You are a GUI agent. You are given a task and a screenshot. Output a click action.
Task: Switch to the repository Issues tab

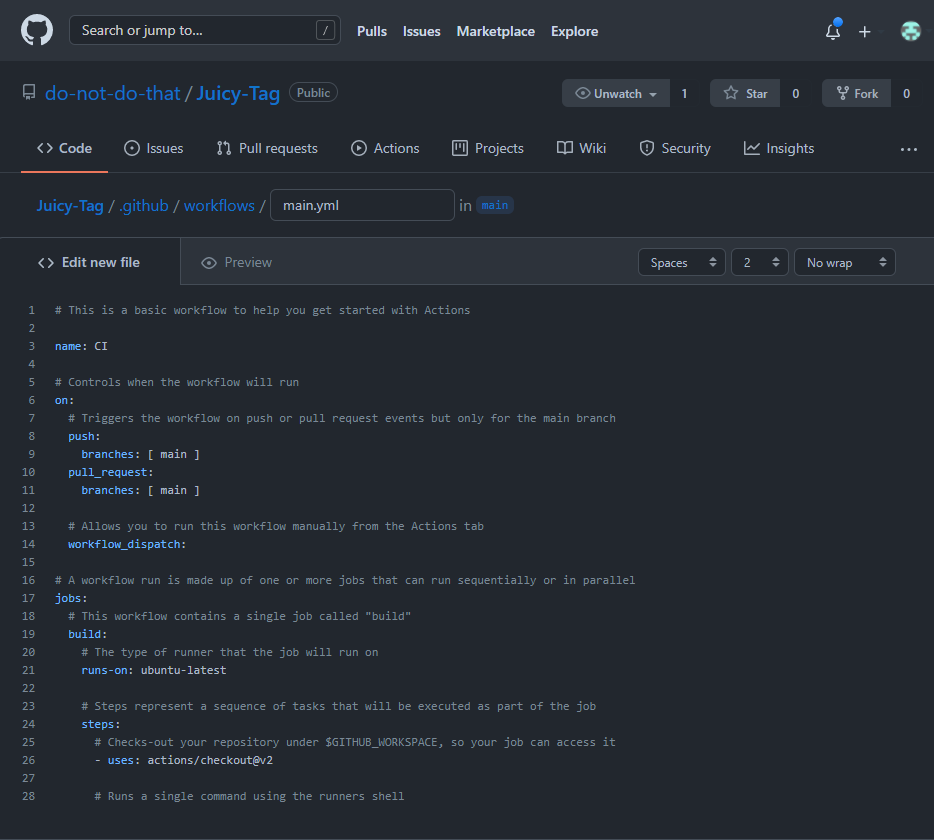(x=154, y=148)
